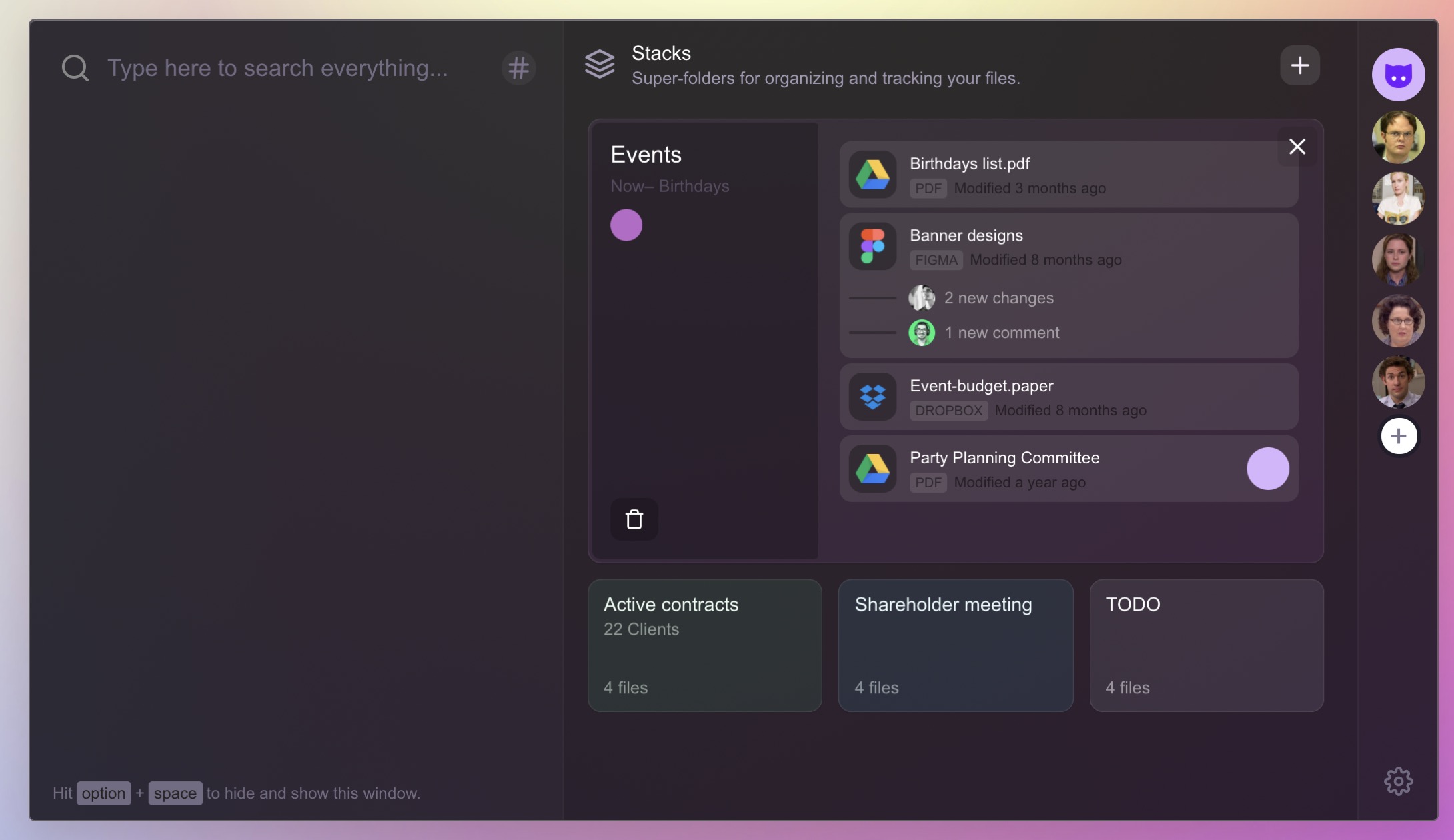
Task: Click the purple cat profile avatar
Action: point(1398,75)
